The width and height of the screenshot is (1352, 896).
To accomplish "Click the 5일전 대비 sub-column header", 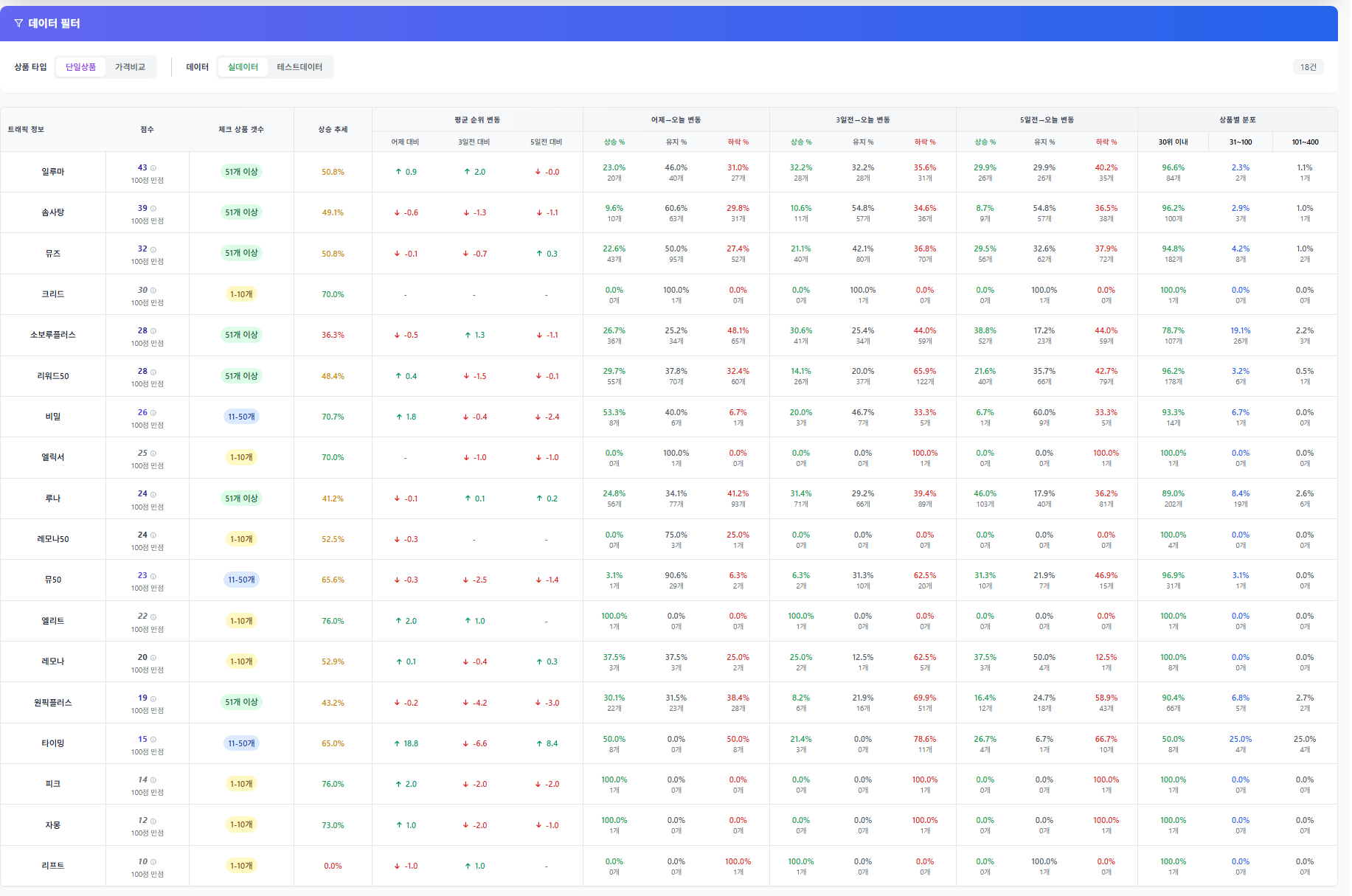I will [x=546, y=142].
